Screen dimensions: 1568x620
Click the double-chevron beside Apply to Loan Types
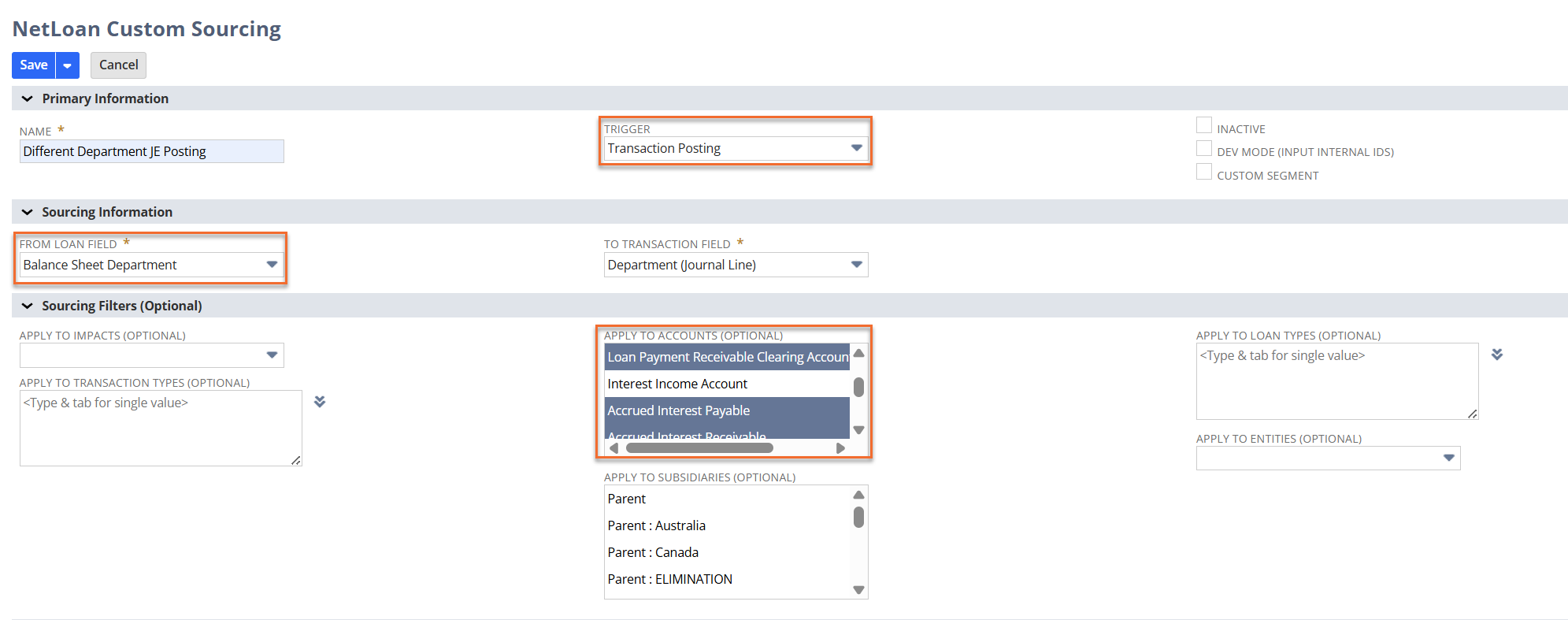(x=1497, y=355)
